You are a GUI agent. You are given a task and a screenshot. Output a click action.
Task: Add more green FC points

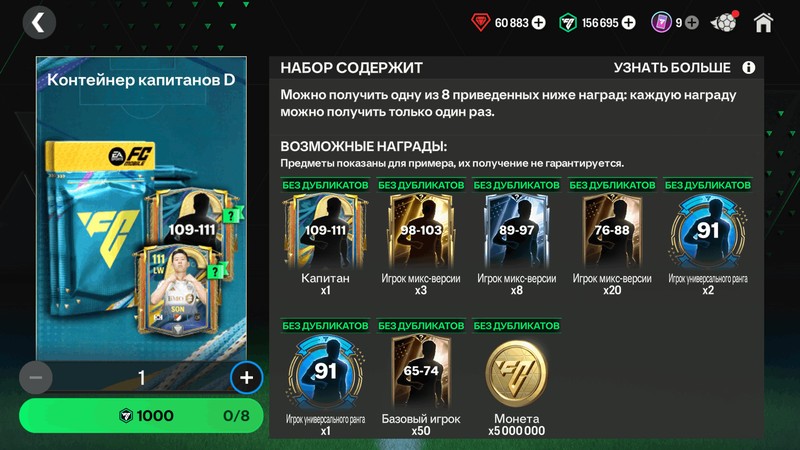coord(629,22)
